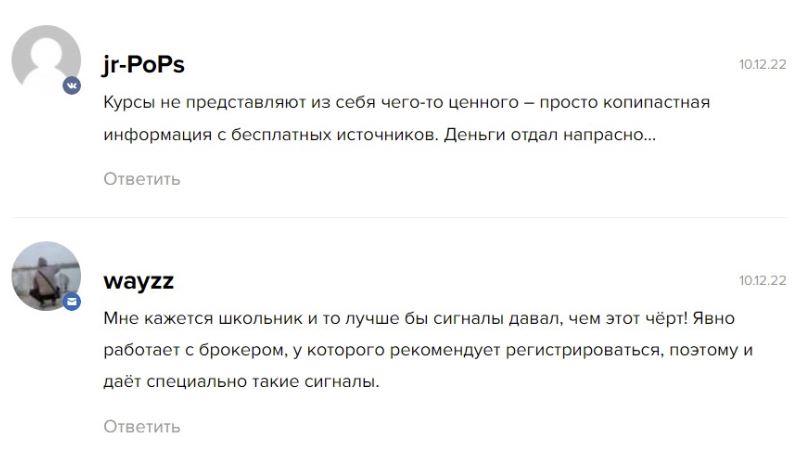Click the line "даёт специально такие сигналы."
Viewport: 801px width, 463px height.
pos(242,381)
